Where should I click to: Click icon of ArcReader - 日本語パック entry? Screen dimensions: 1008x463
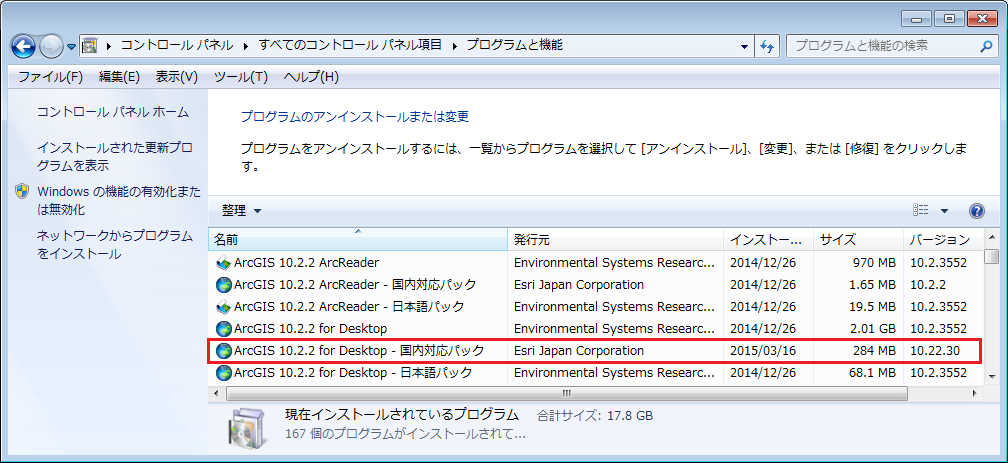click(x=223, y=307)
